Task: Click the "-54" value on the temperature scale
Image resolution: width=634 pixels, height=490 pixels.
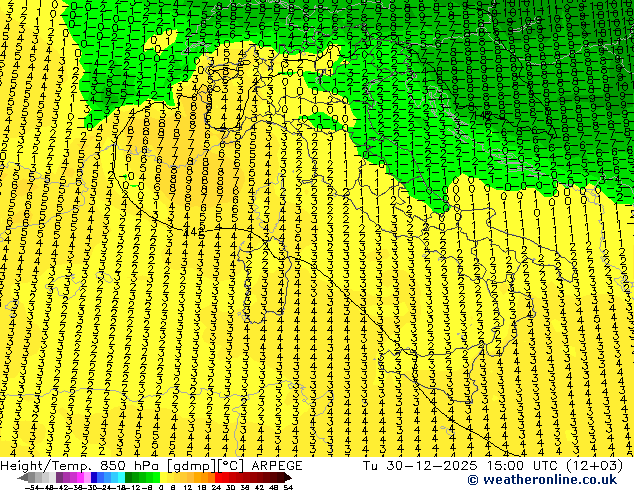Action: (32, 488)
